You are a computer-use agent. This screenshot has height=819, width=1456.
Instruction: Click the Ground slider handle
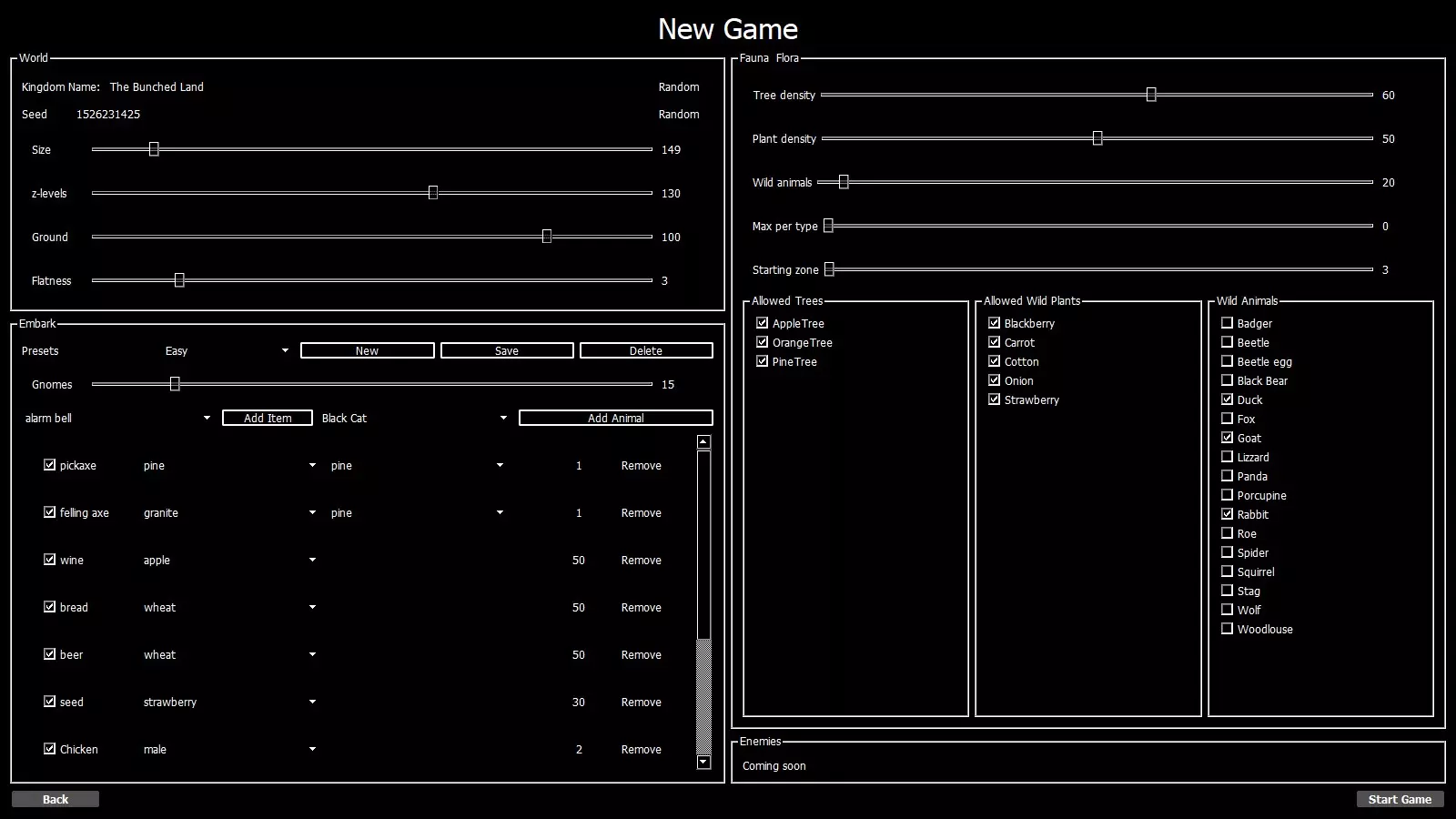[547, 237]
